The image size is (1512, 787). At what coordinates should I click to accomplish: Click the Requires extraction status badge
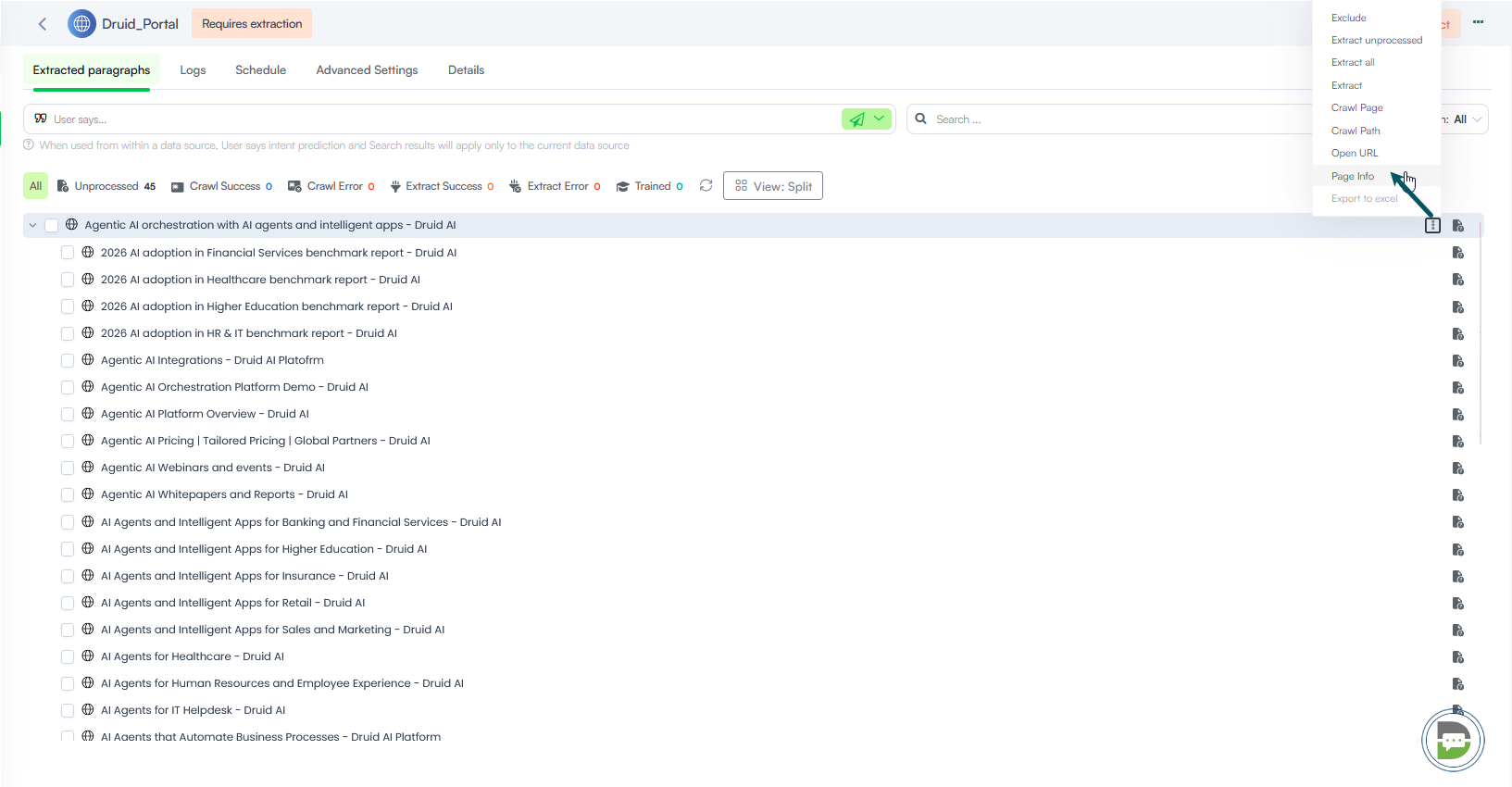[252, 24]
